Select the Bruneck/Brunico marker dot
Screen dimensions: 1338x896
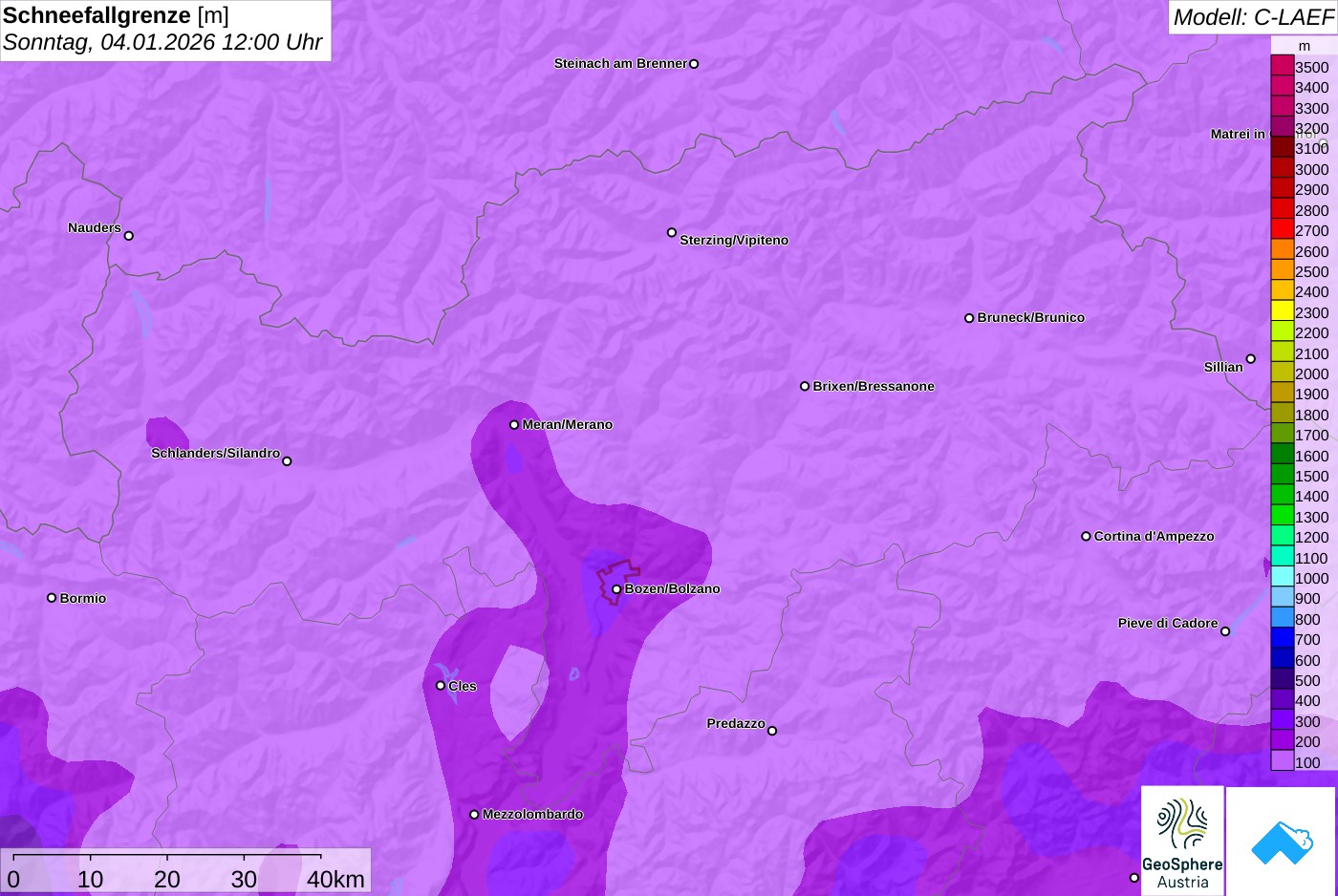coord(969,318)
